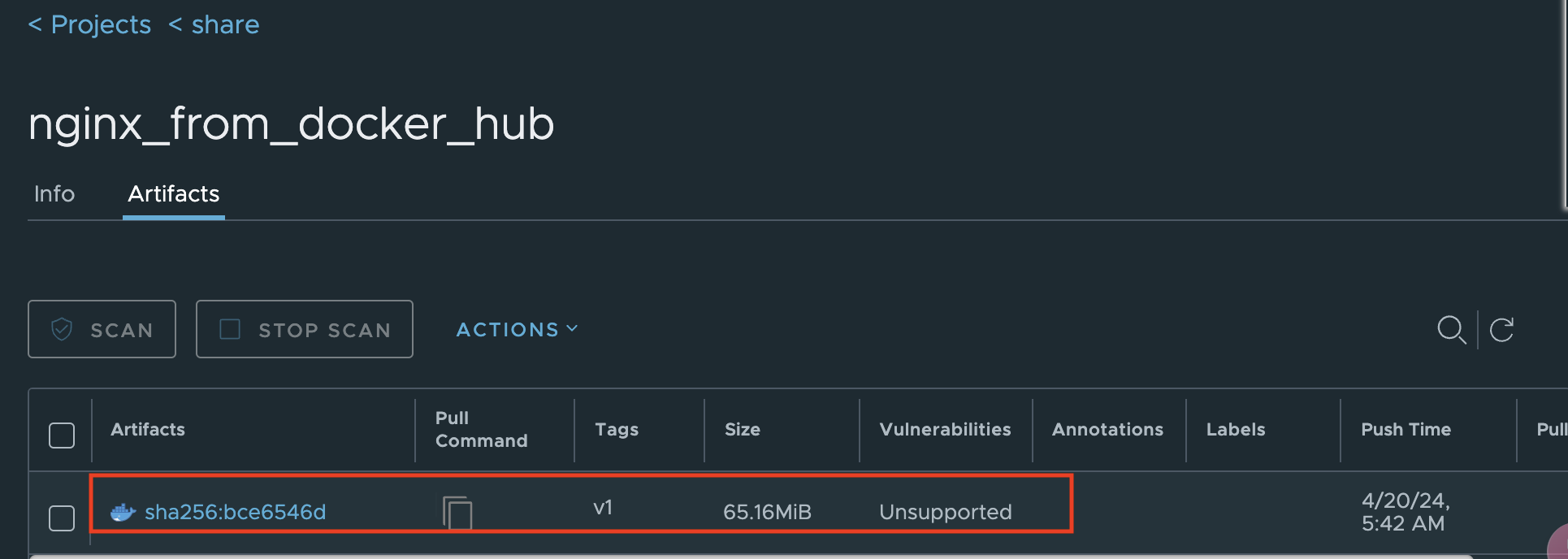Screen dimensions: 1568x559
Task: Click the Docker whale icon beside the artifact
Action: 123,512
